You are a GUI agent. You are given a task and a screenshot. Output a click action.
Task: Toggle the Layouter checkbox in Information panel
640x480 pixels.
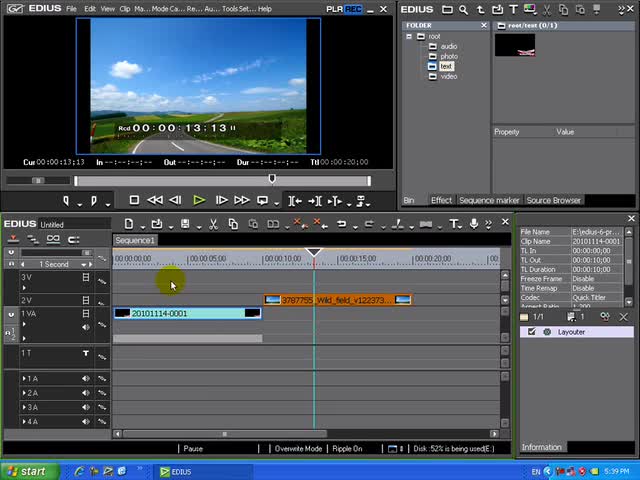pyautogui.click(x=531, y=332)
